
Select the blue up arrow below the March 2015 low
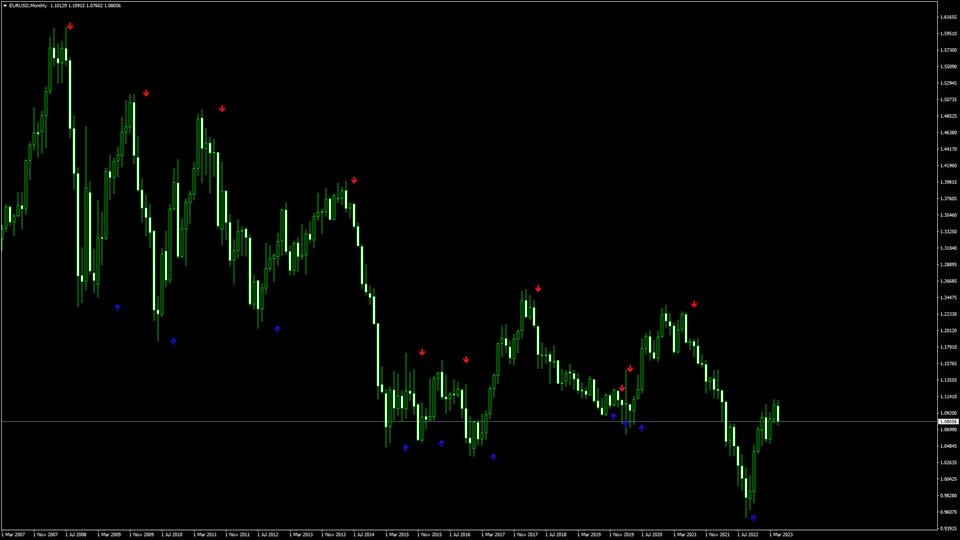(405, 448)
